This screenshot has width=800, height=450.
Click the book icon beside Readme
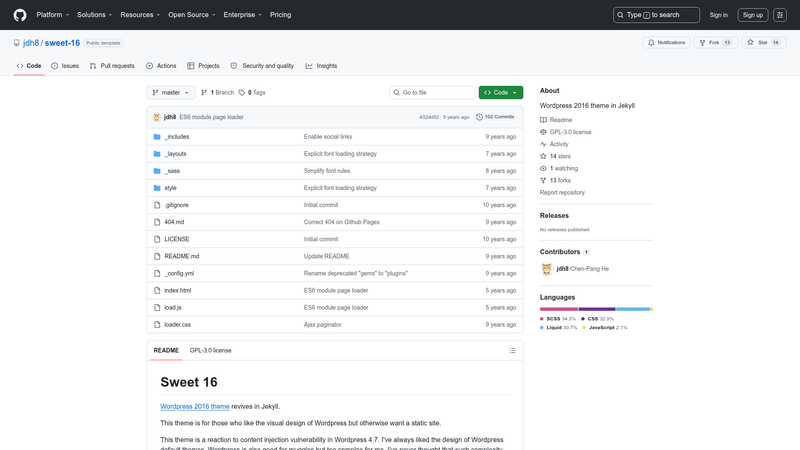(x=543, y=120)
